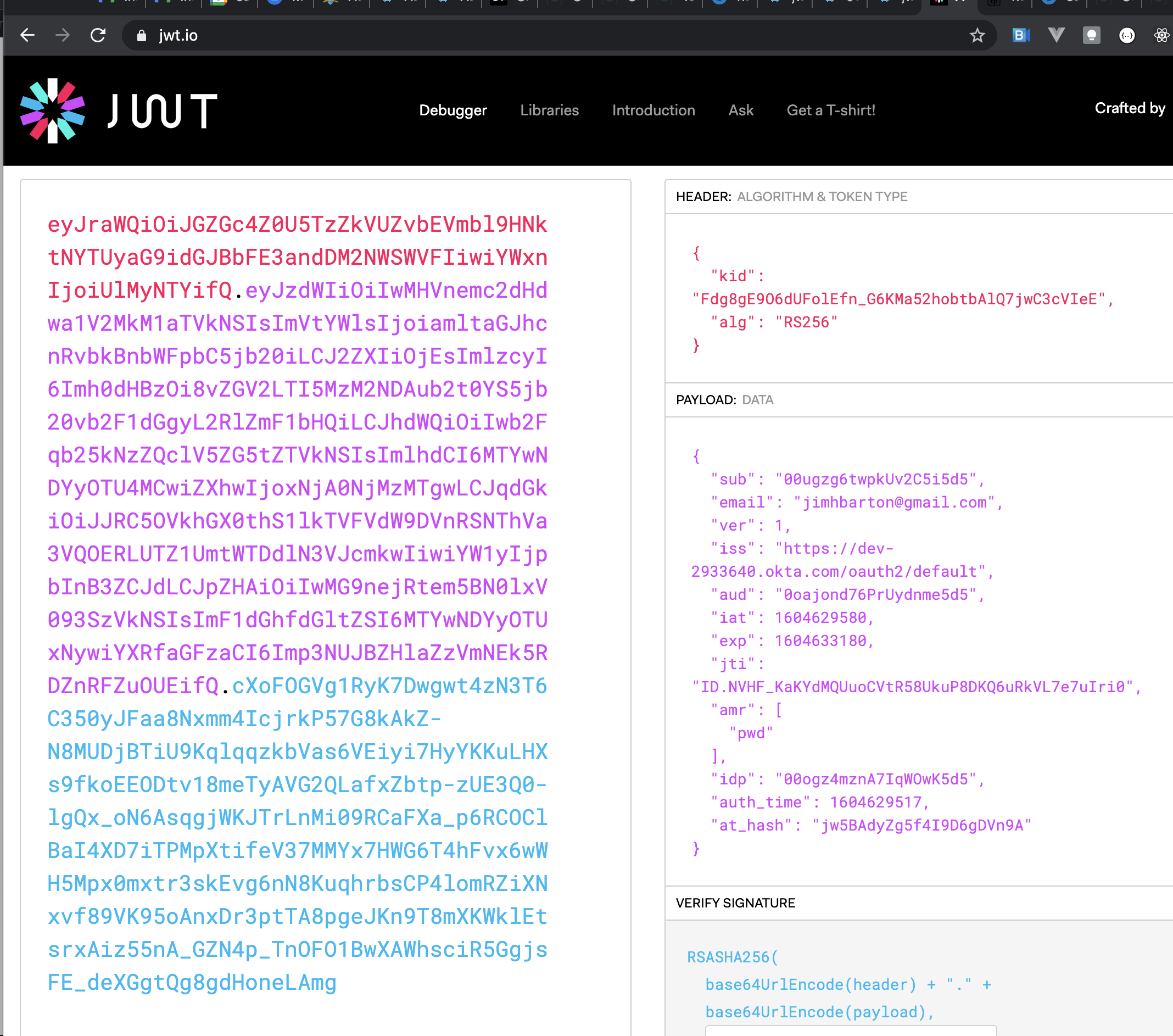This screenshot has height=1036, width=1173.
Task: Click the JWT pinwheel logo
Action: coord(53,111)
